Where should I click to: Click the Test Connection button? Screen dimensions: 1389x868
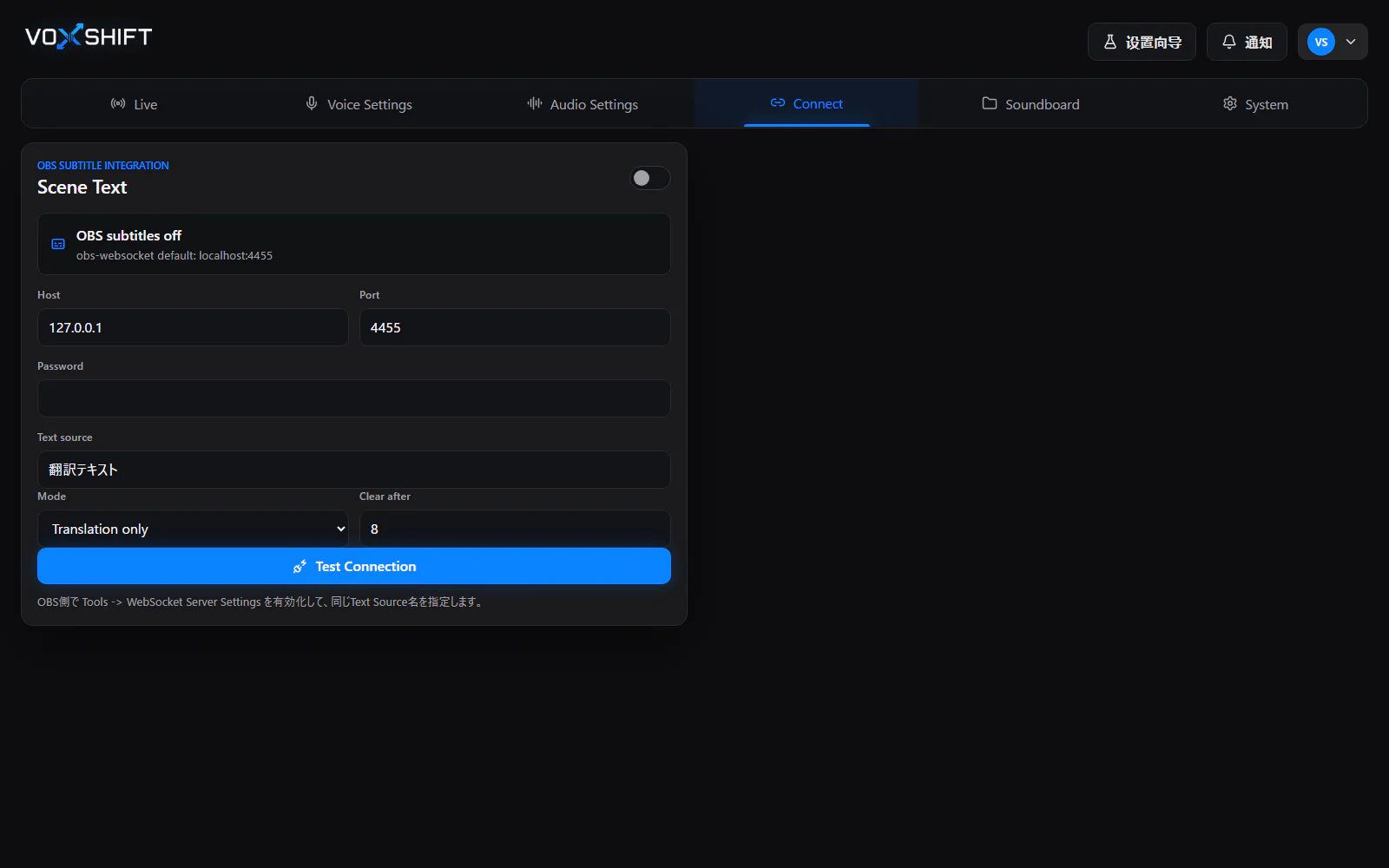click(x=354, y=566)
